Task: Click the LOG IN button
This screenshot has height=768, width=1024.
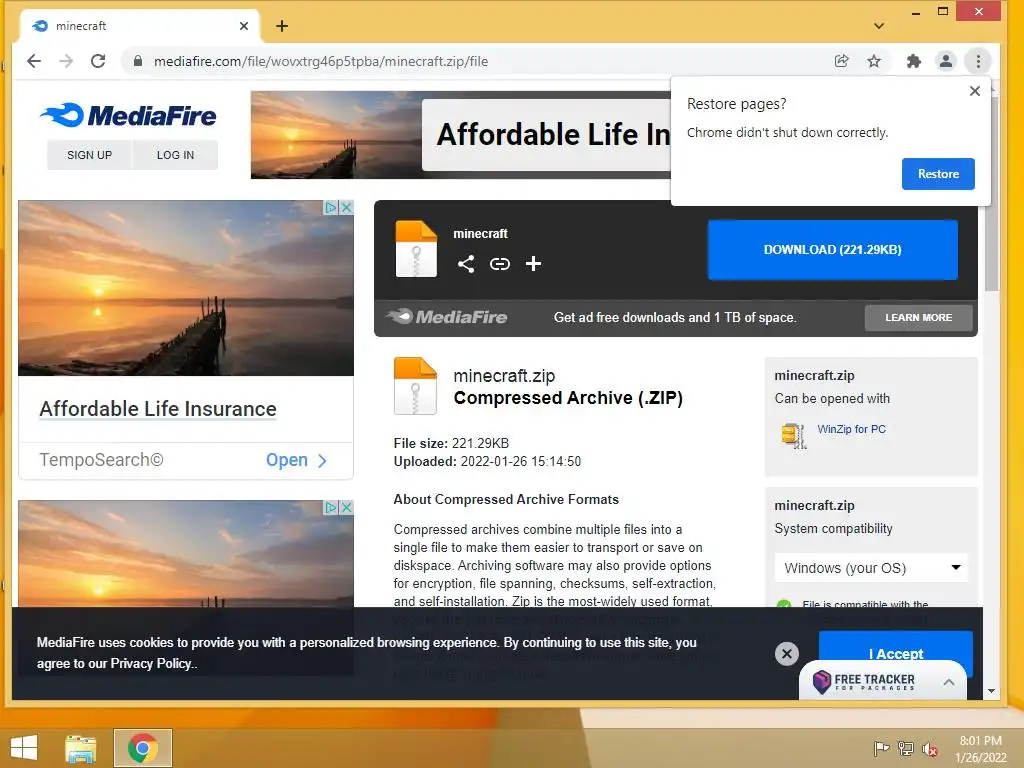Action: click(175, 155)
